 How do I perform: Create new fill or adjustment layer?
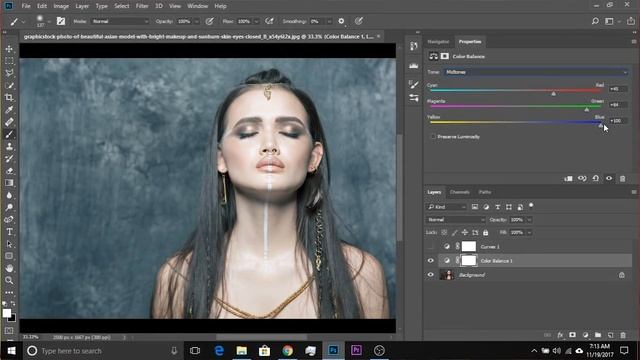pos(585,335)
